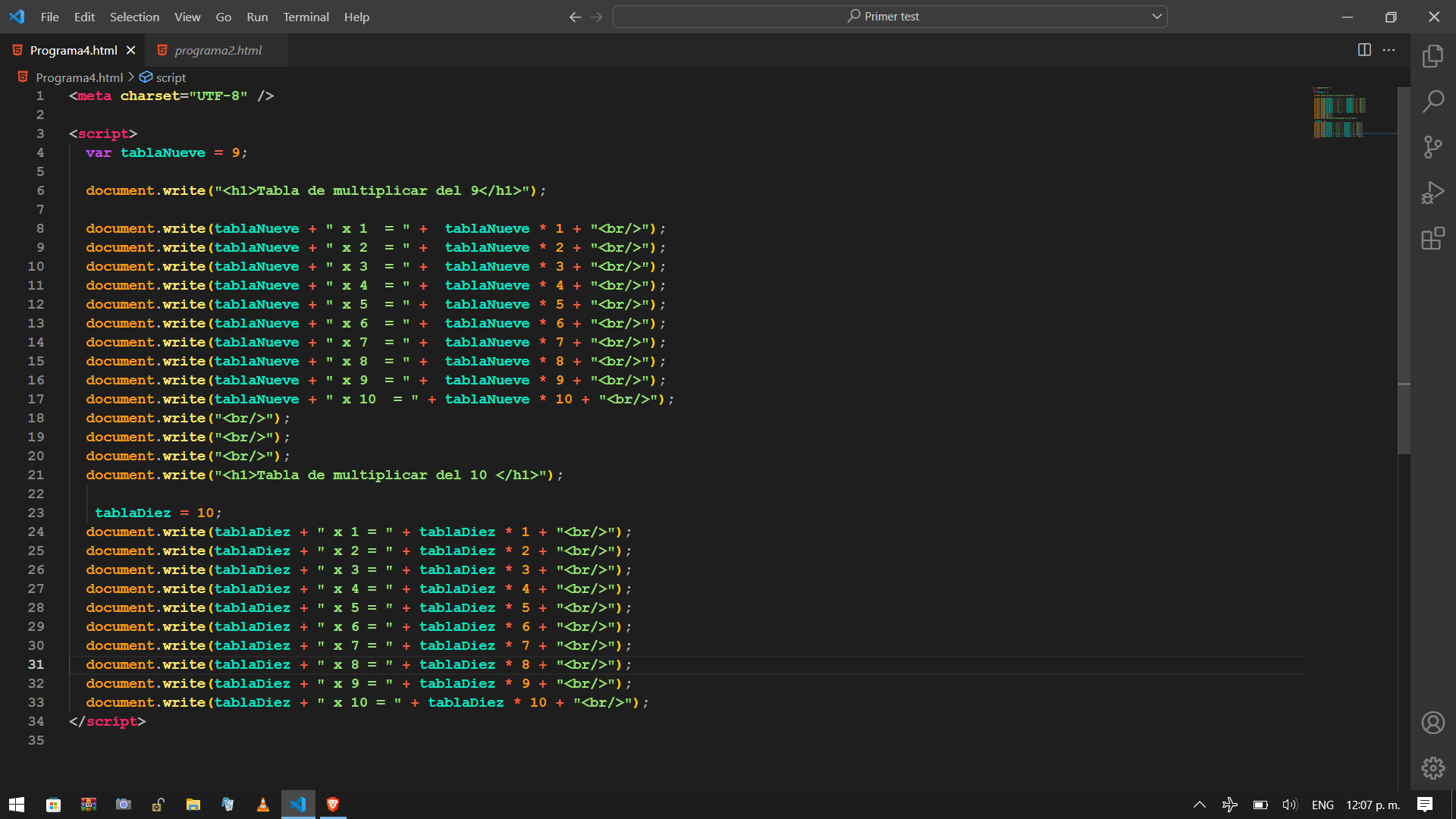Click the script symbol icon in breadcrumb
Image resolution: width=1456 pixels, height=819 pixels.
[x=146, y=77]
